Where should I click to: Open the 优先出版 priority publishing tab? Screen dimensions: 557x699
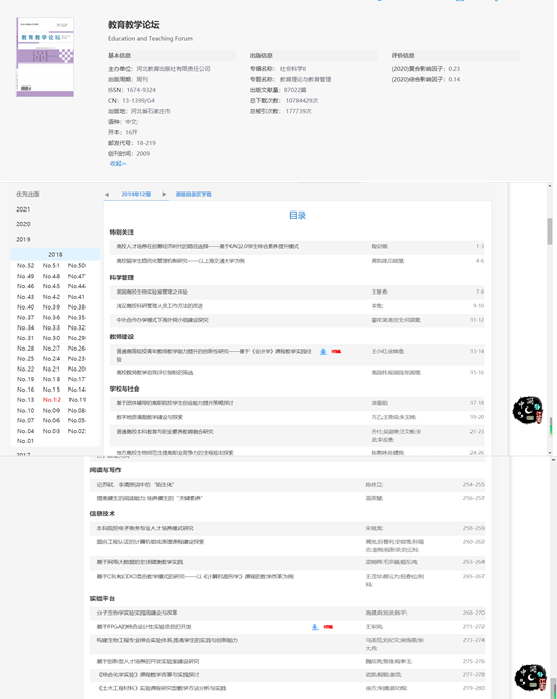(x=28, y=194)
